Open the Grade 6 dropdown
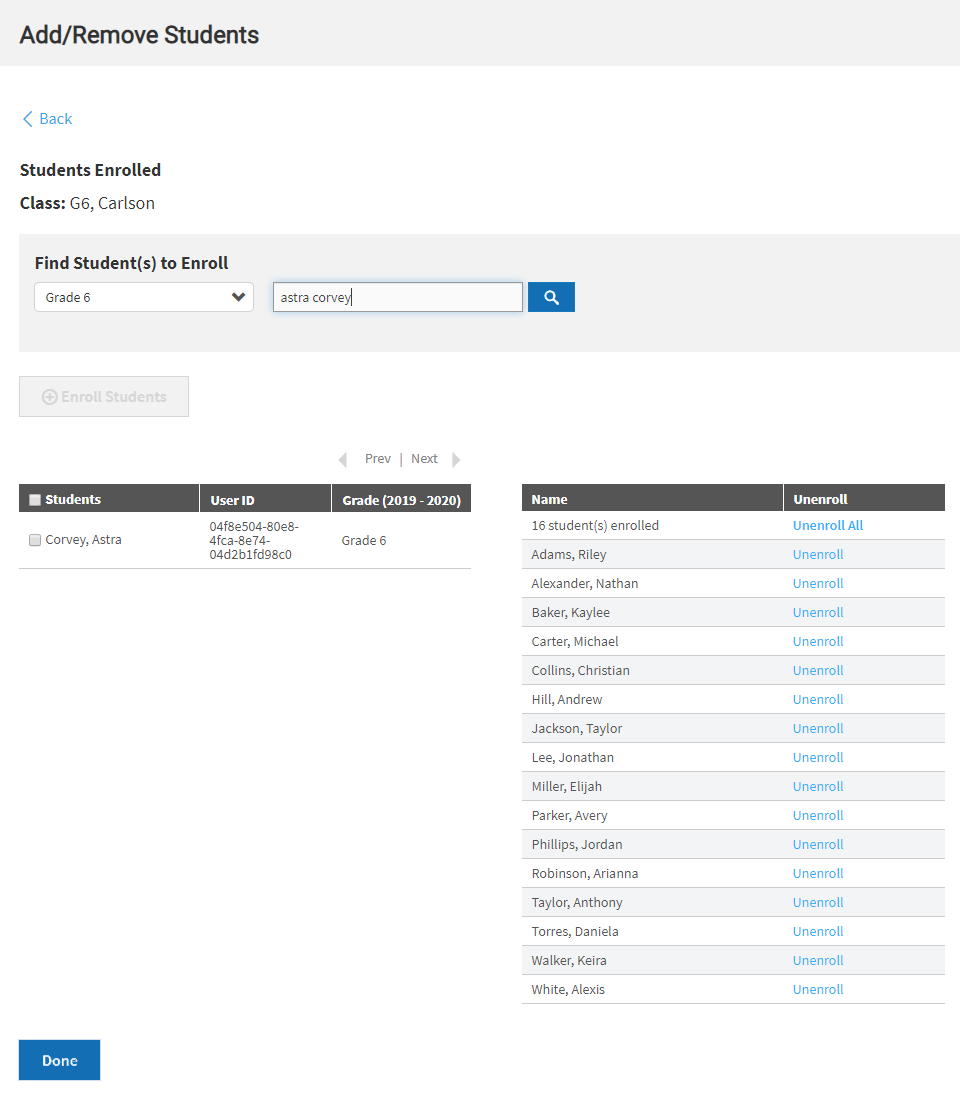This screenshot has height=1102, width=960. point(143,296)
